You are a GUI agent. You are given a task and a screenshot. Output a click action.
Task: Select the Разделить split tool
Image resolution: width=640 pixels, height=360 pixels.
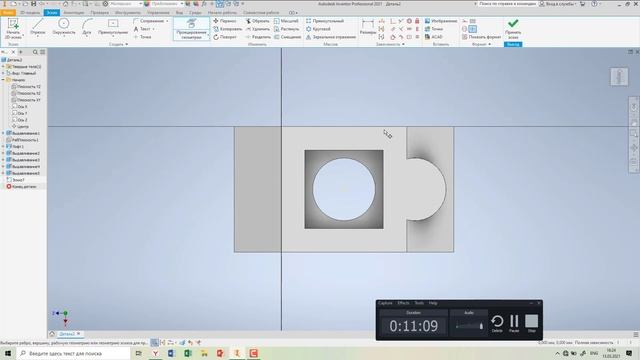[x=258, y=37]
